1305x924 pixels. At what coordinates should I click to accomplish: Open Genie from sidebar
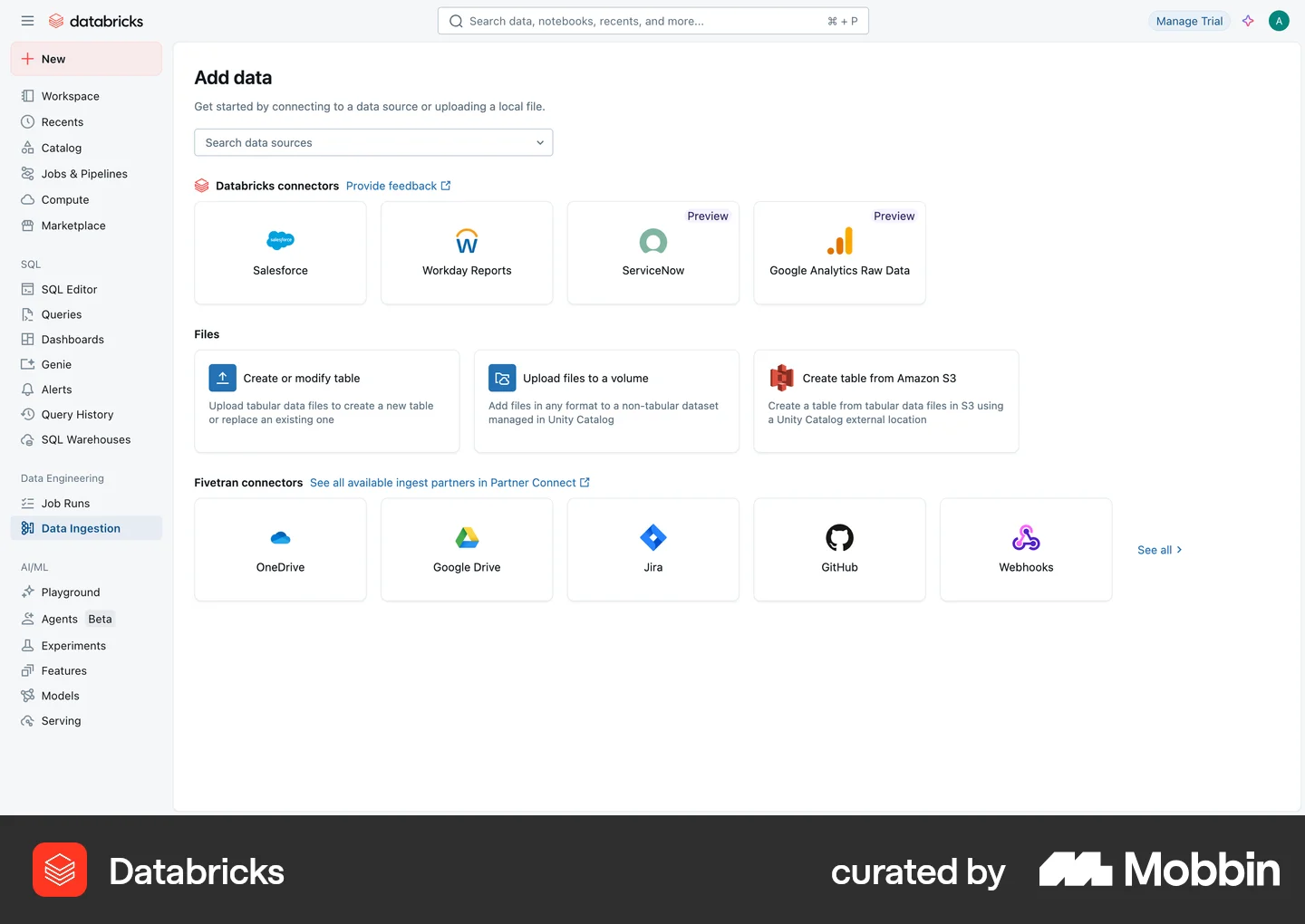click(x=86, y=364)
